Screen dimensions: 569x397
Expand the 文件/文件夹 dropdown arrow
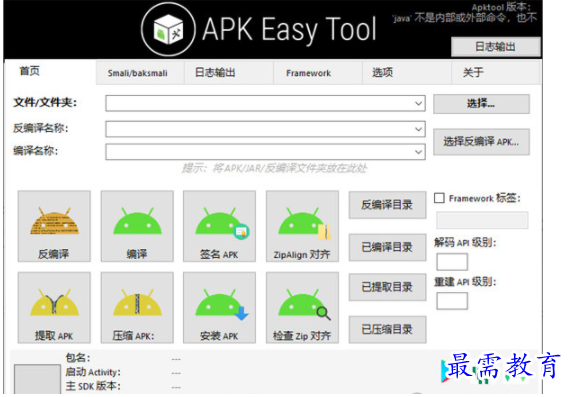(418, 103)
